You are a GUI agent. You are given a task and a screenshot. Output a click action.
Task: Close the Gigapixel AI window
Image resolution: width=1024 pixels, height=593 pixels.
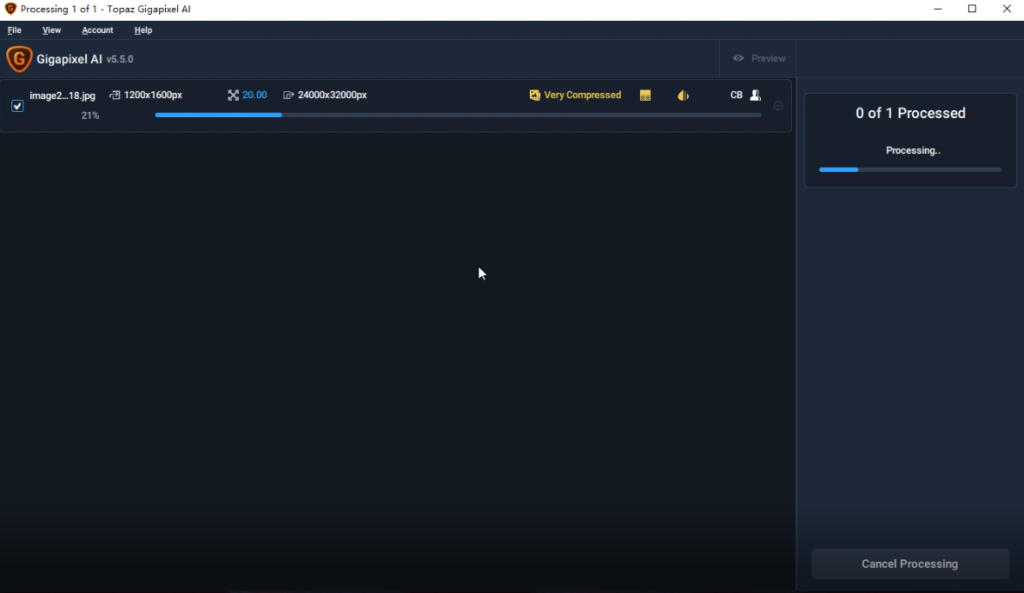pos(1006,9)
